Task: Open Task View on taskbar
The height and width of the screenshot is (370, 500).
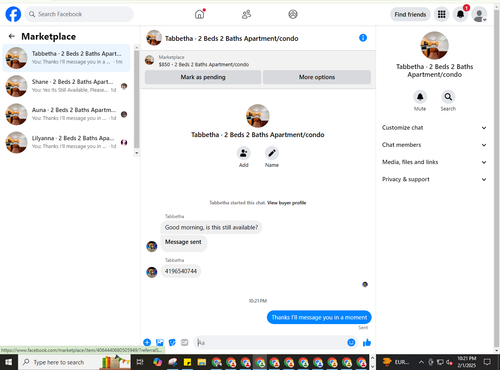Action: (x=140, y=362)
